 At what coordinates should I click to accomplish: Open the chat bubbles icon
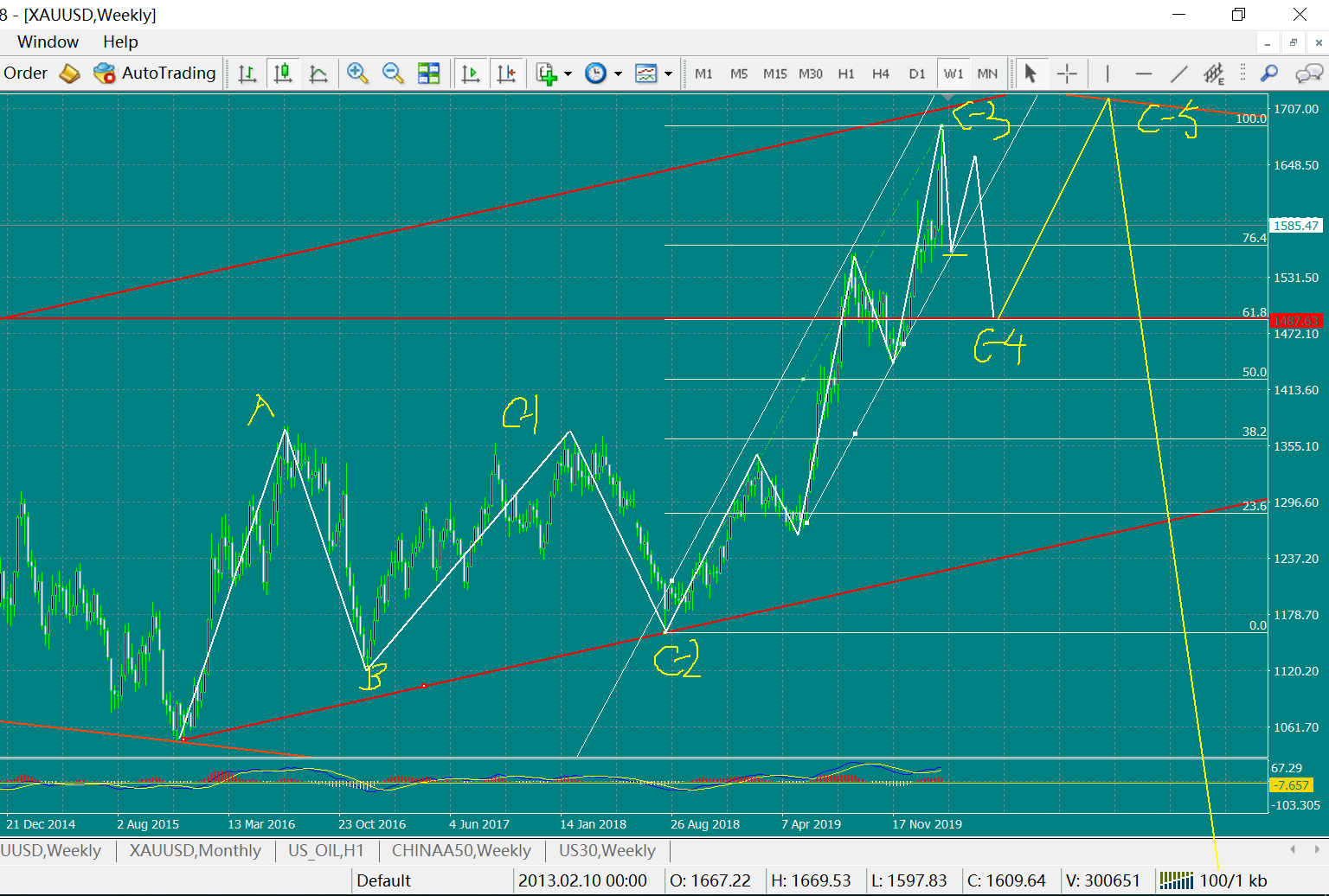click(x=1308, y=74)
